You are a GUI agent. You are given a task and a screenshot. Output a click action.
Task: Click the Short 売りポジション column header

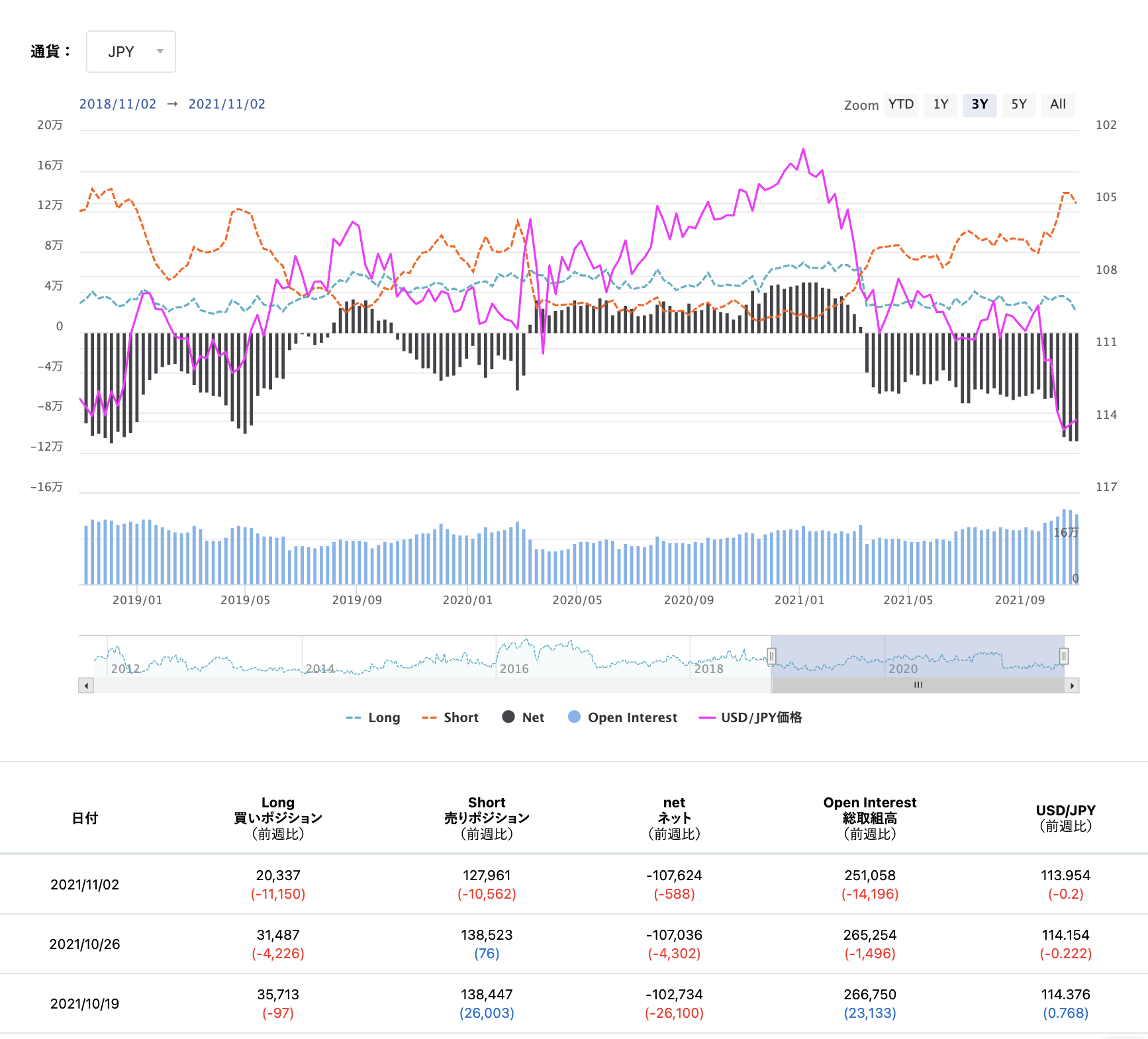tap(487, 819)
